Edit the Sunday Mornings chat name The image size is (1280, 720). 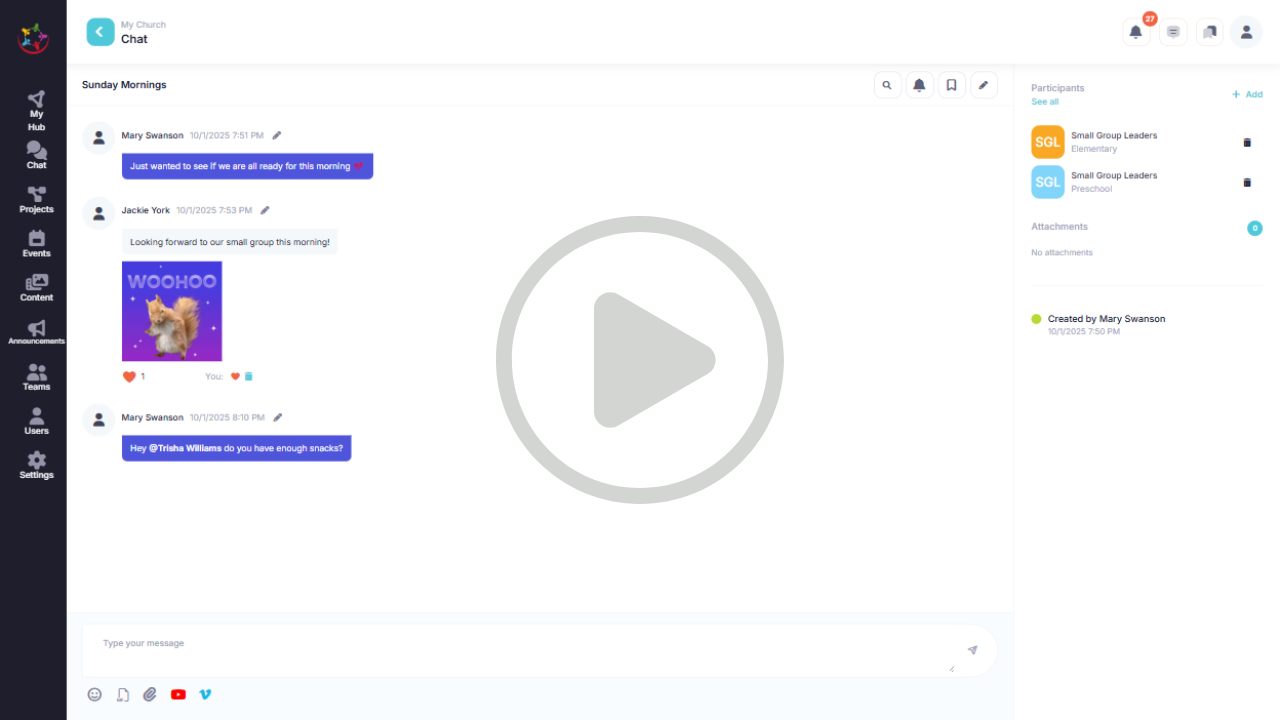[983, 86]
